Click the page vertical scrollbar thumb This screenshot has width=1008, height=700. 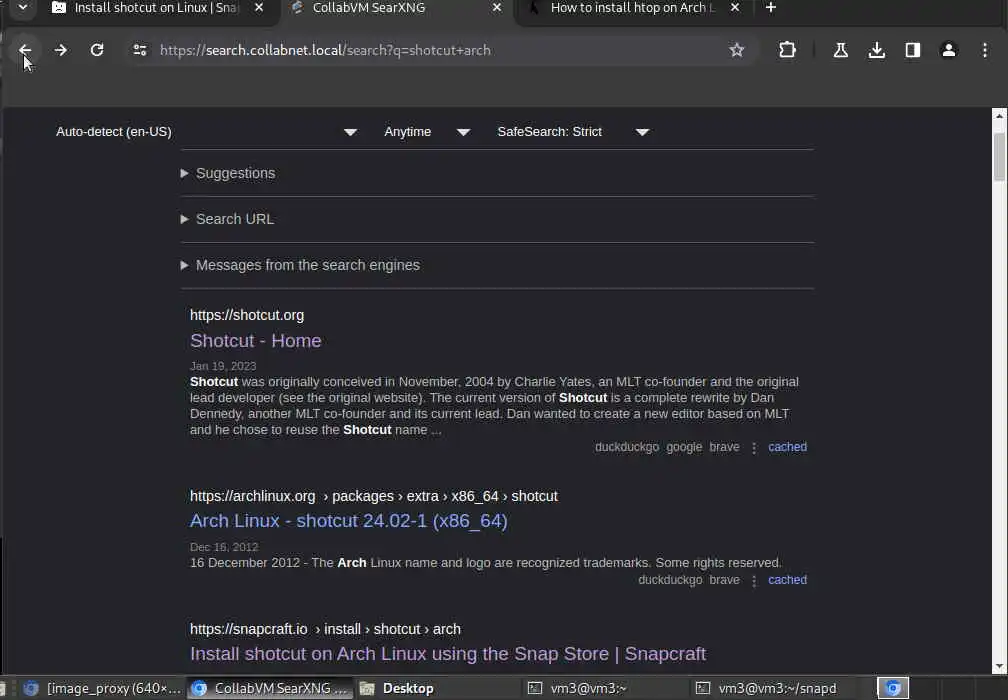[x=999, y=156]
